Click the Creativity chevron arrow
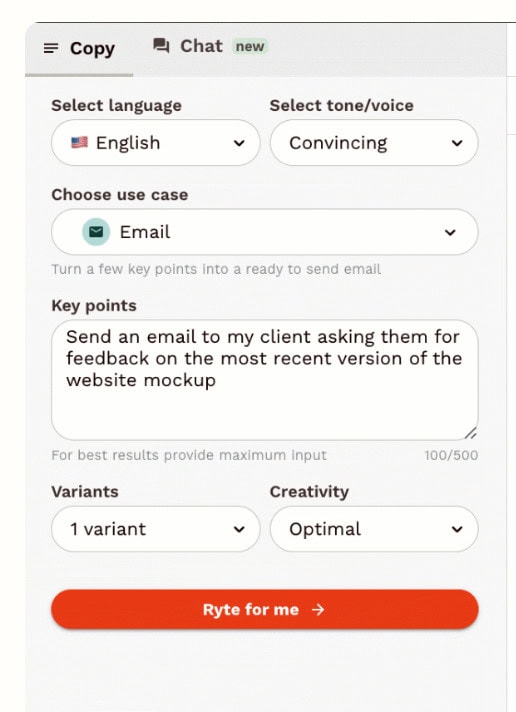 click(x=457, y=529)
